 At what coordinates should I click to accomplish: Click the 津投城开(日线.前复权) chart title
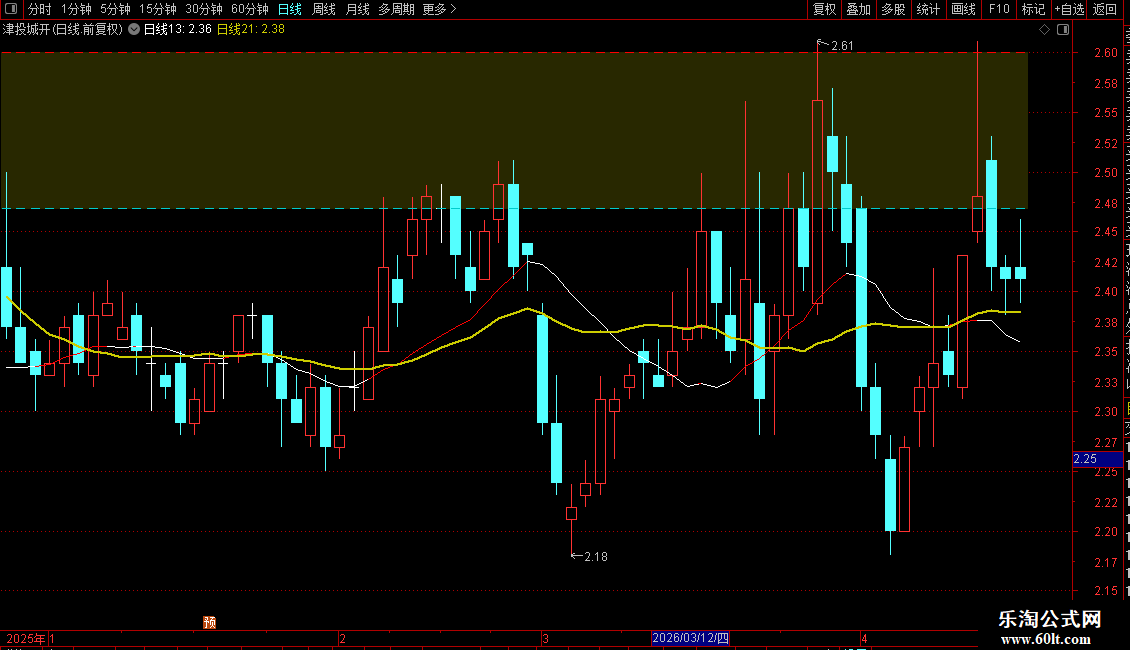tap(63, 30)
